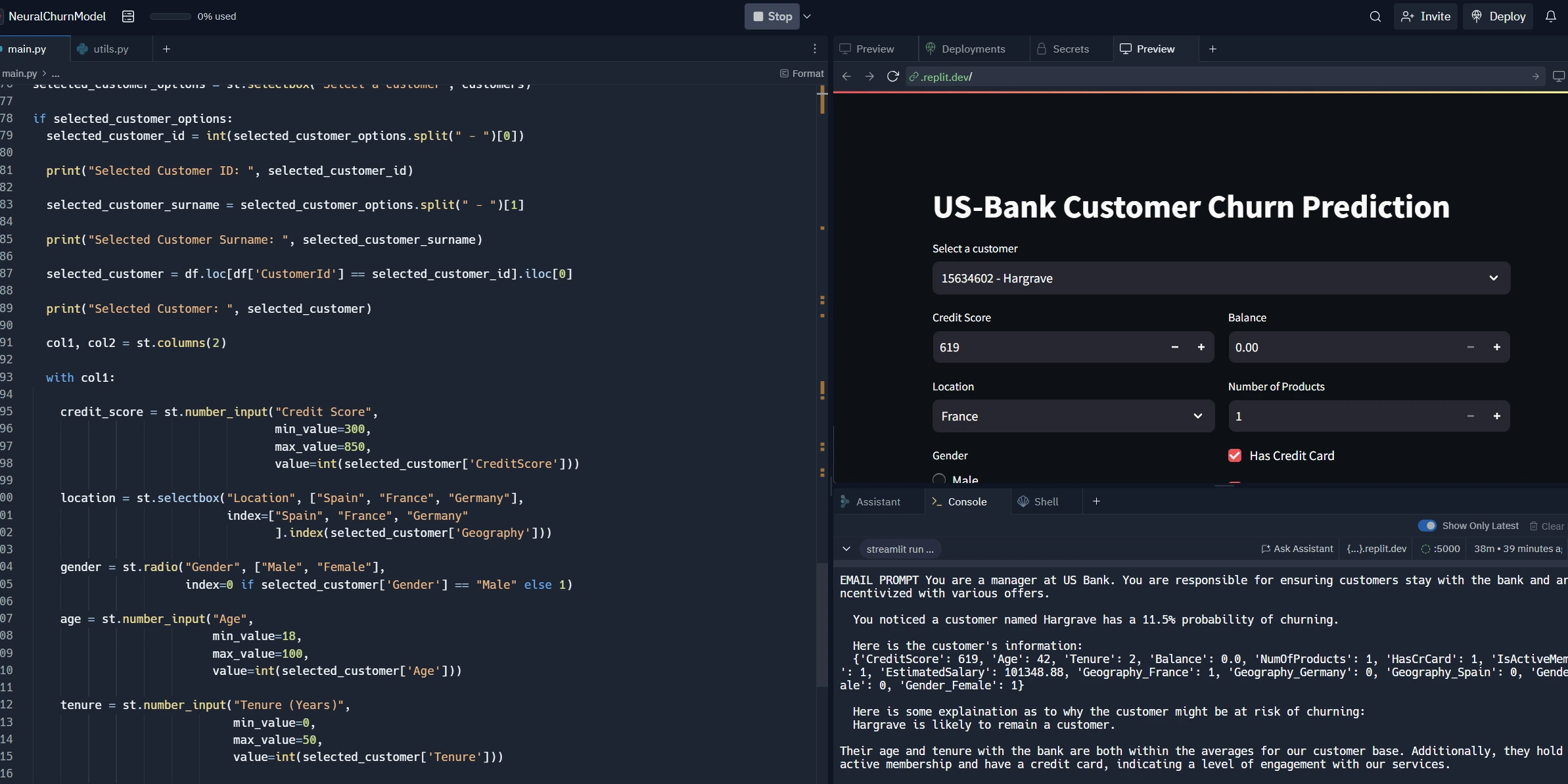The image size is (1568, 784).
Task: Click Ask Assistant in the console
Action: point(1297,549)
